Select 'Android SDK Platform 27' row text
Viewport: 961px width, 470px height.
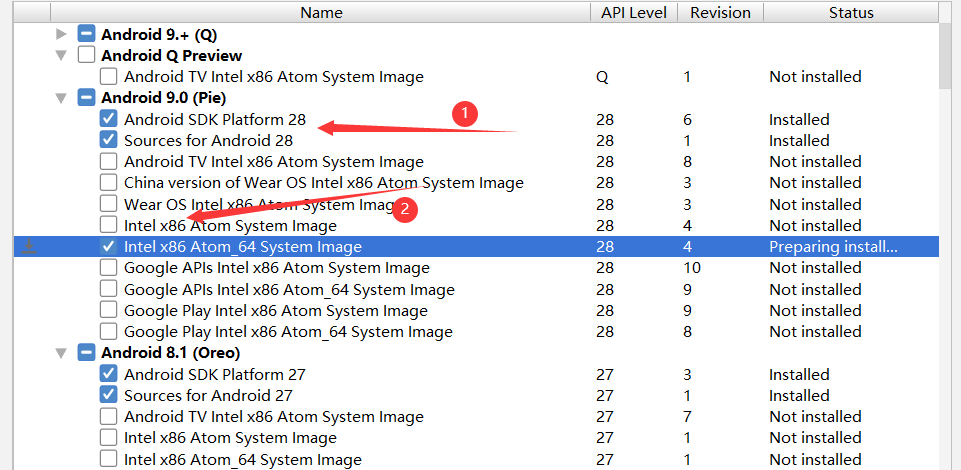(x=215, y=374)
